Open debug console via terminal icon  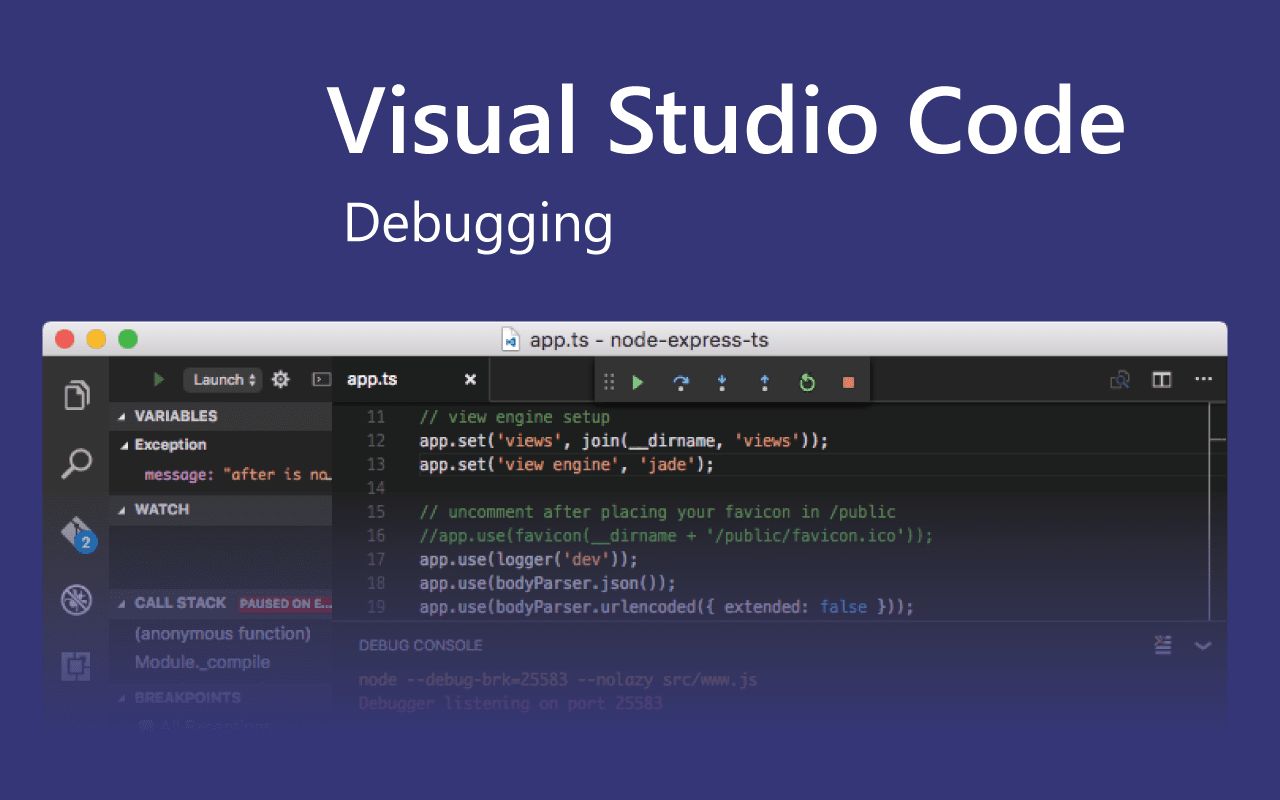point(321,380)
